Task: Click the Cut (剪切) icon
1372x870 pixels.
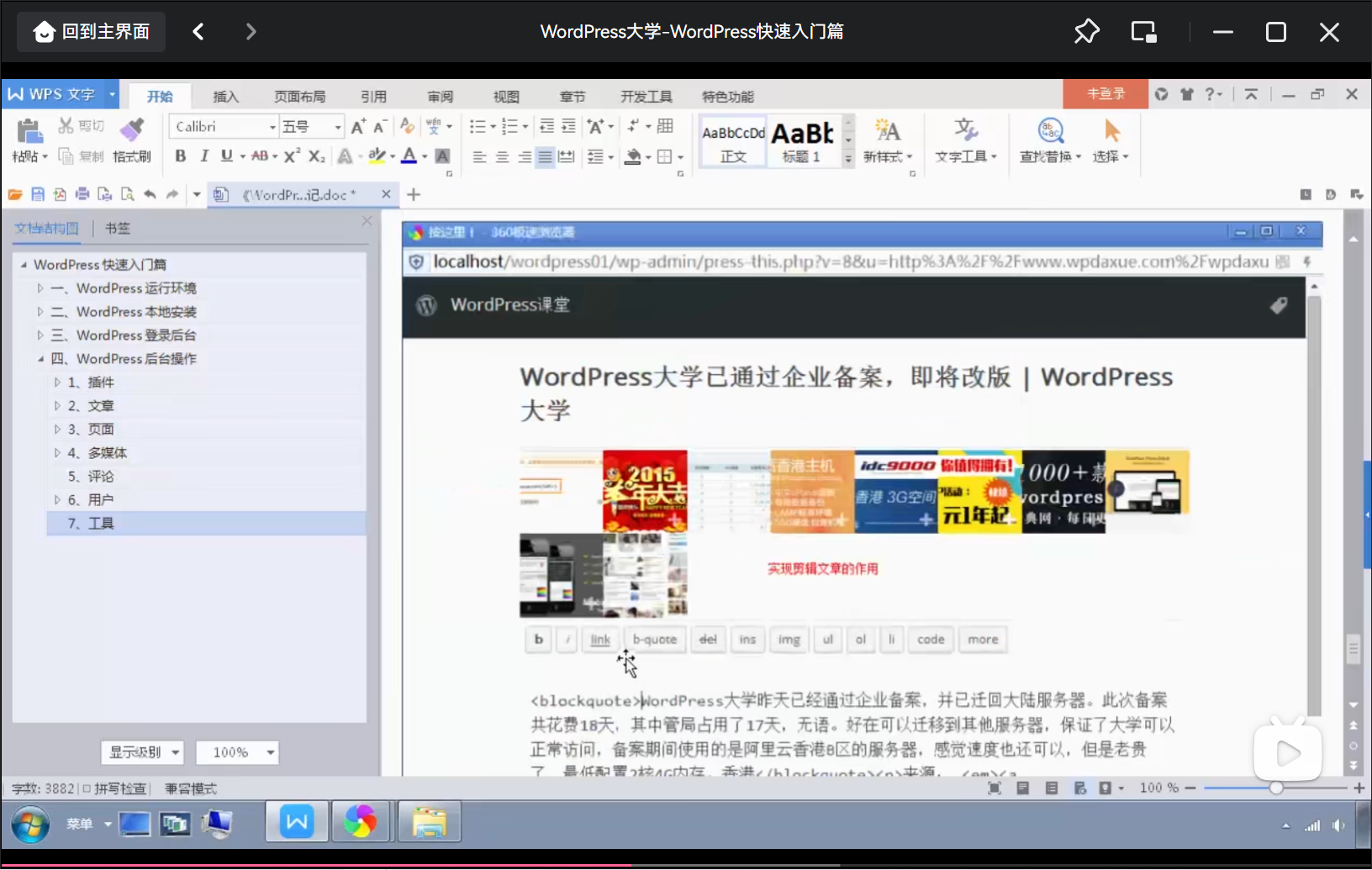Action: click(66, 126)
